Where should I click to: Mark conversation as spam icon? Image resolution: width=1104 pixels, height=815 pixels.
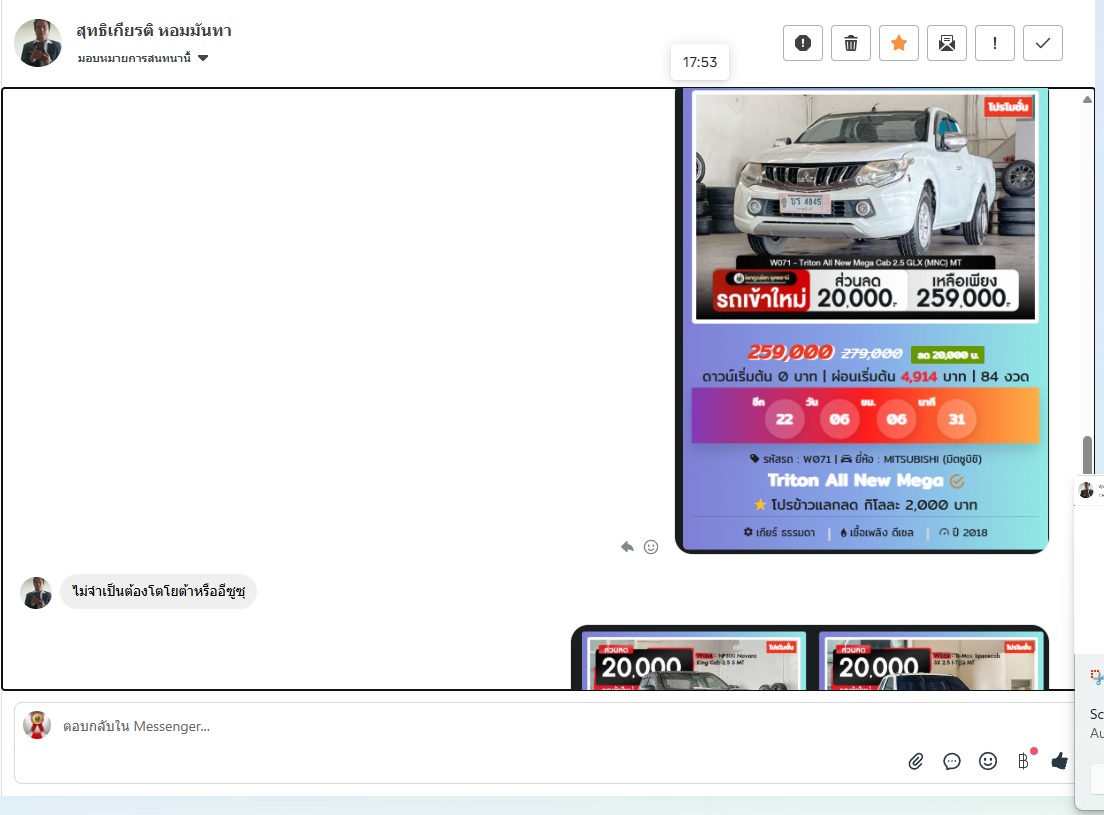click(803, 43)
